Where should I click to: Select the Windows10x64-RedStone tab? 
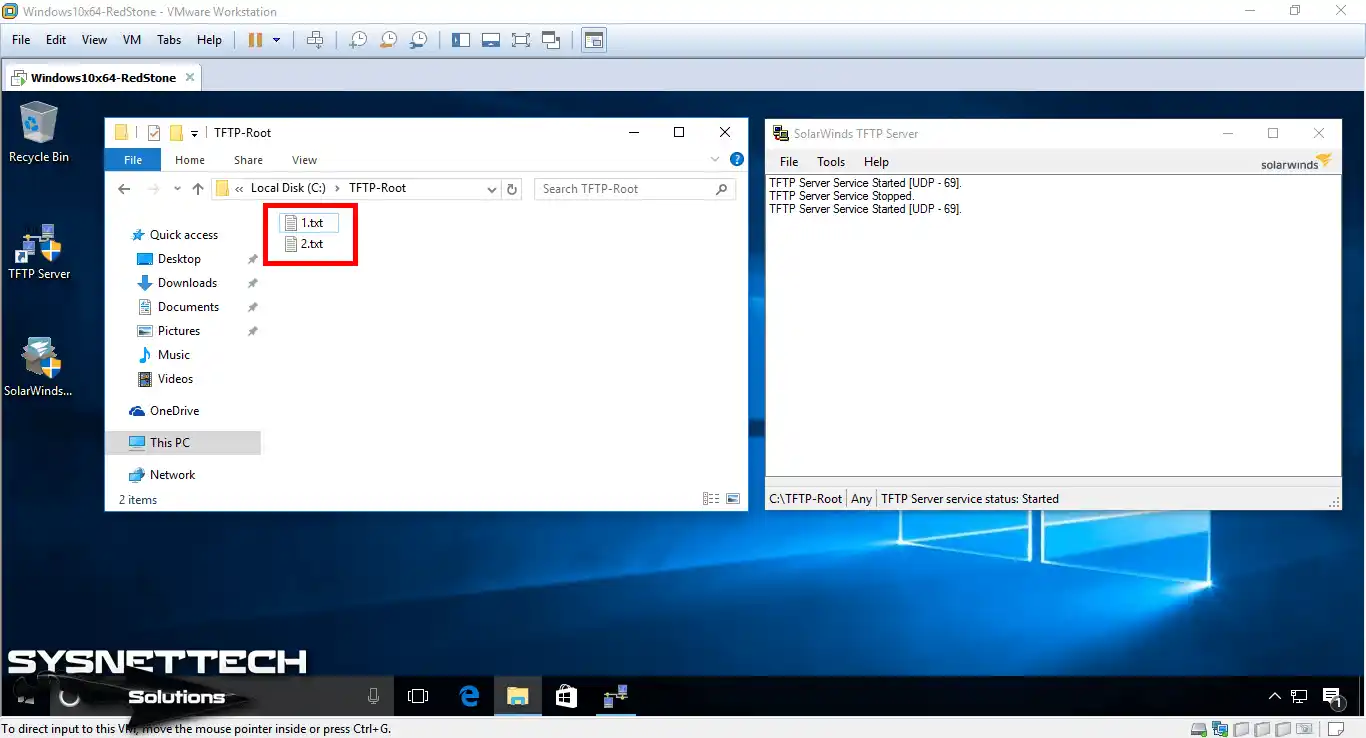click(103, 77)
